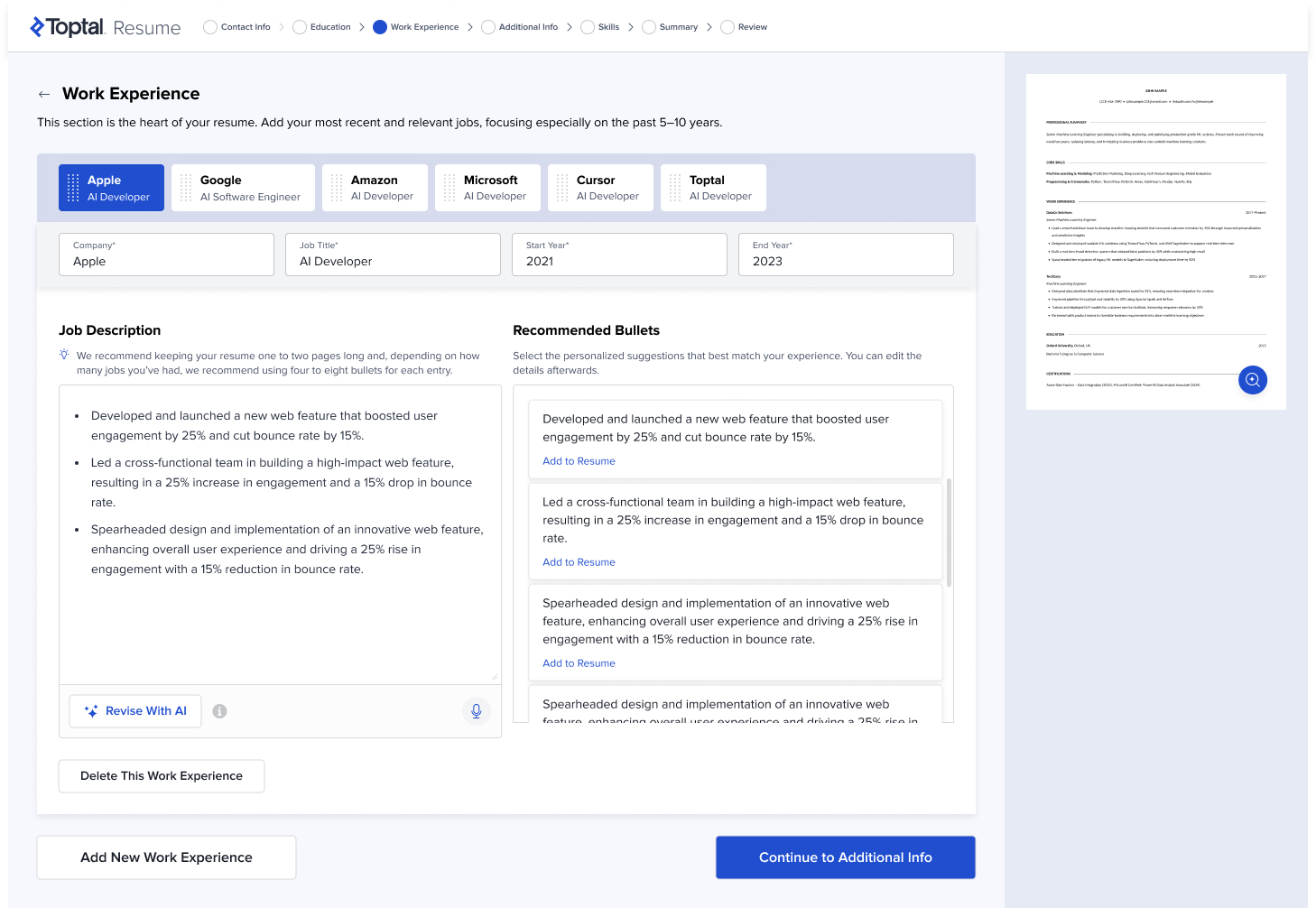Add 'Led a cross-functional team' bullet to resume
Viewport: 1316px width, 908px height.
(579, 562)
